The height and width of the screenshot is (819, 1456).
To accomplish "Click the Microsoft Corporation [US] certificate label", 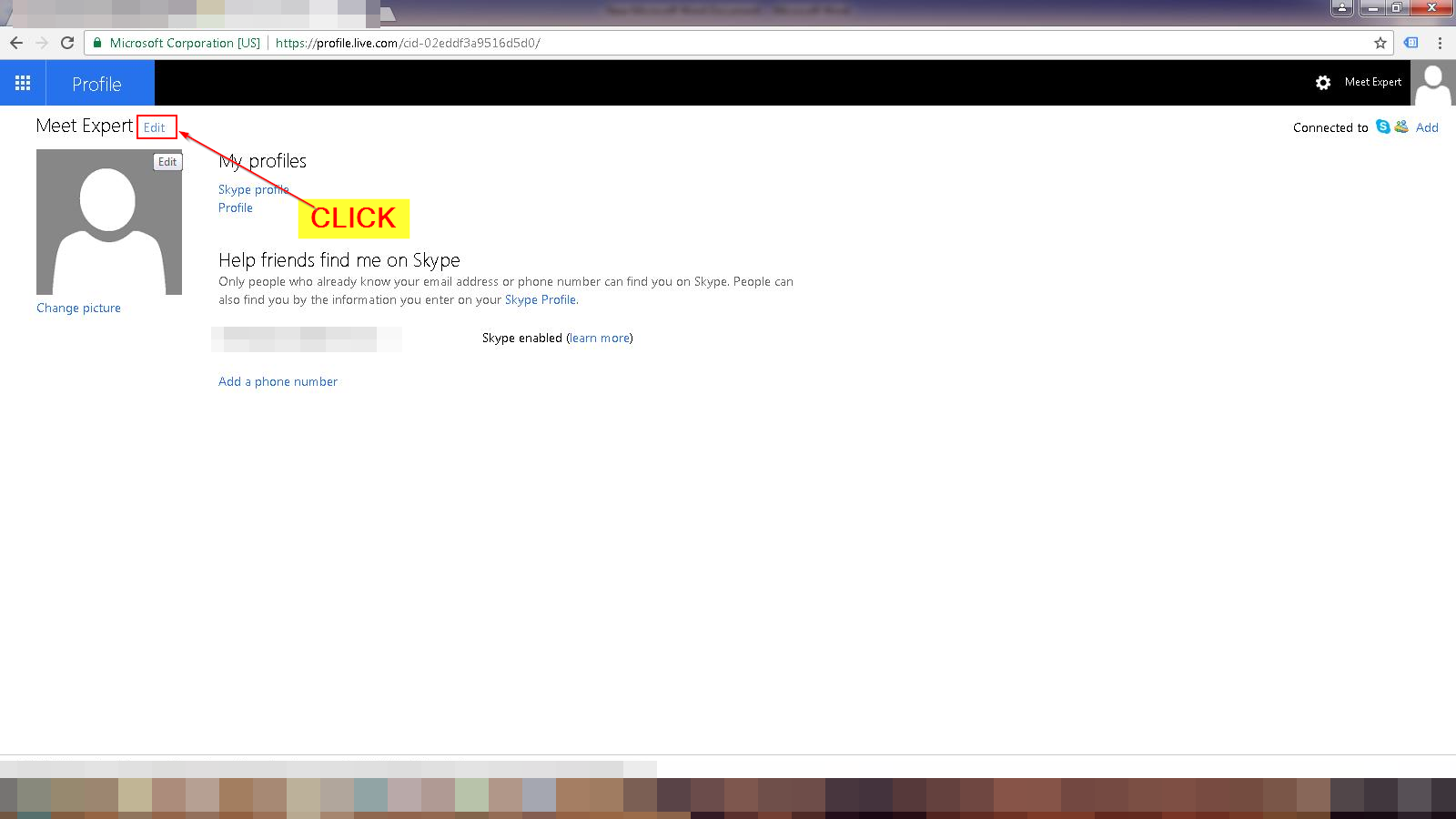I will (185, 43).
